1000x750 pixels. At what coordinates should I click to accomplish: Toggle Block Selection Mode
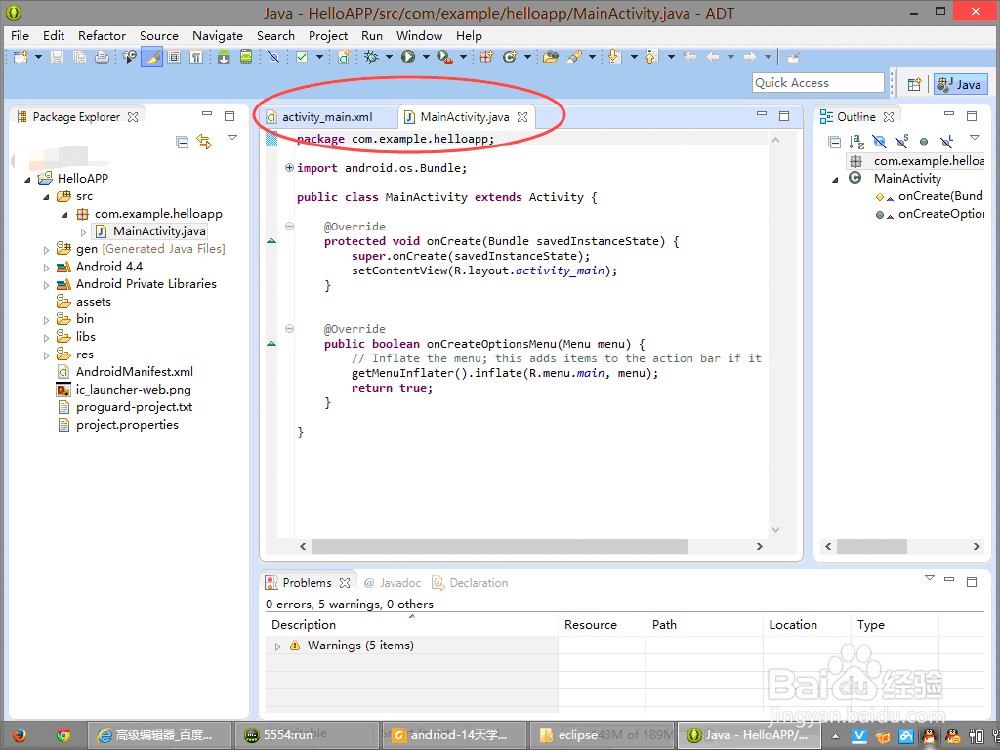[x=174, y=57]
